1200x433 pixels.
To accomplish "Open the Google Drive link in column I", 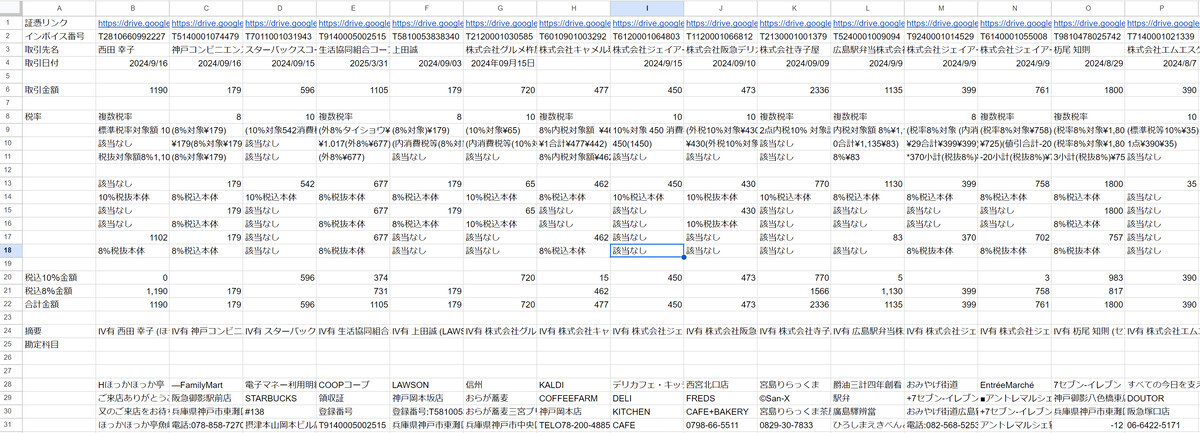I will coord(647,21).
